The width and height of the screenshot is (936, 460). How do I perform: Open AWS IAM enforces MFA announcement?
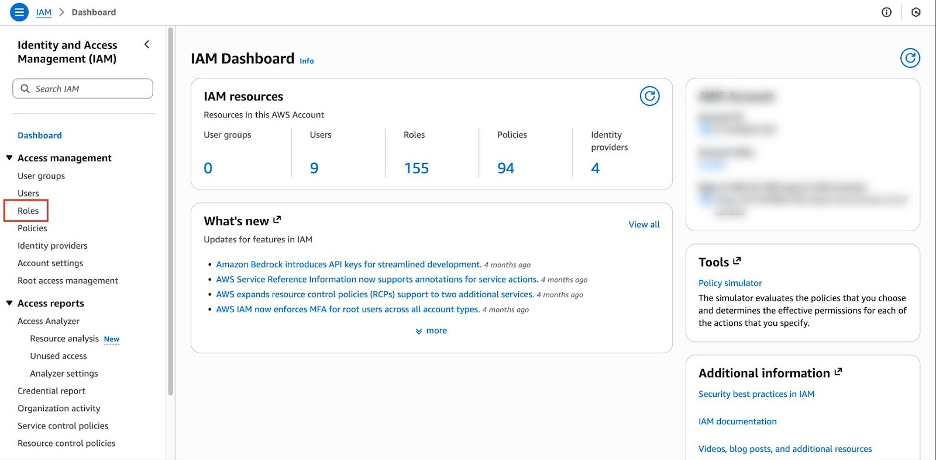(348, 310)
